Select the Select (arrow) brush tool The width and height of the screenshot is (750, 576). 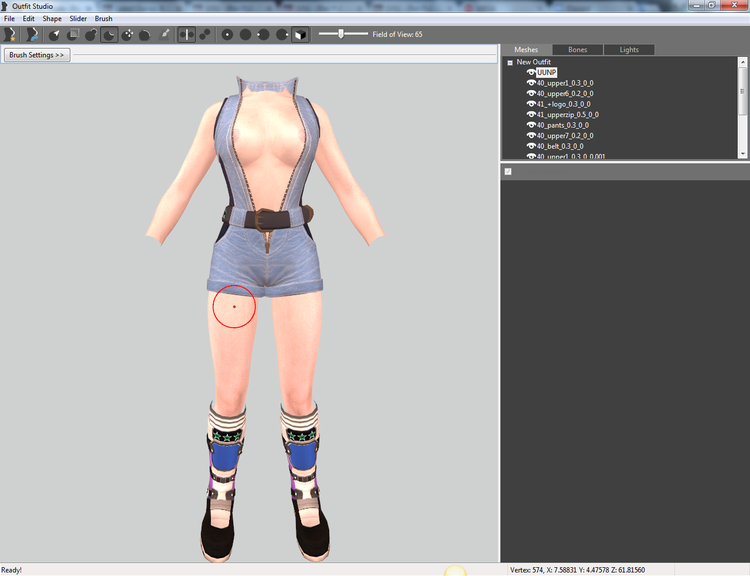coord(55,34)
